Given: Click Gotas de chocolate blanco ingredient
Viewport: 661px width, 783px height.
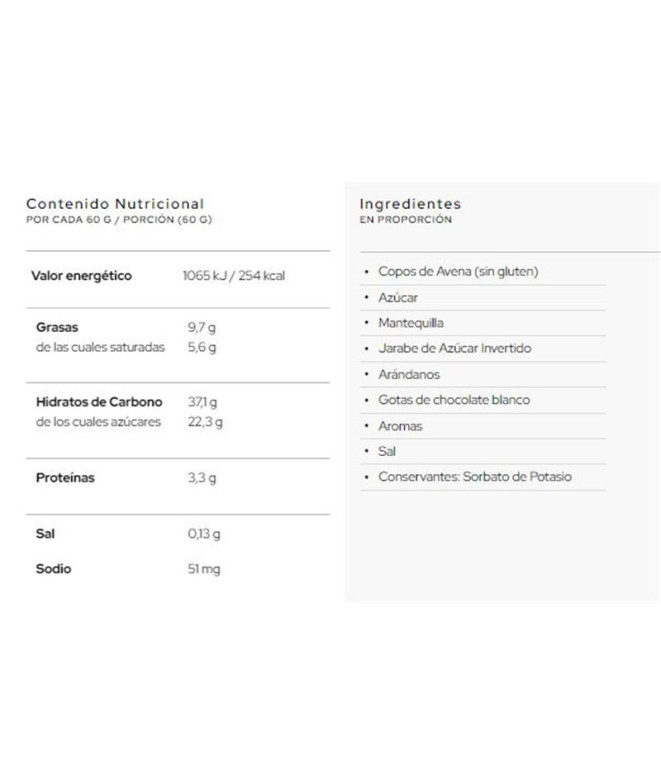Looking at the screenshot, I should (454, 400).
